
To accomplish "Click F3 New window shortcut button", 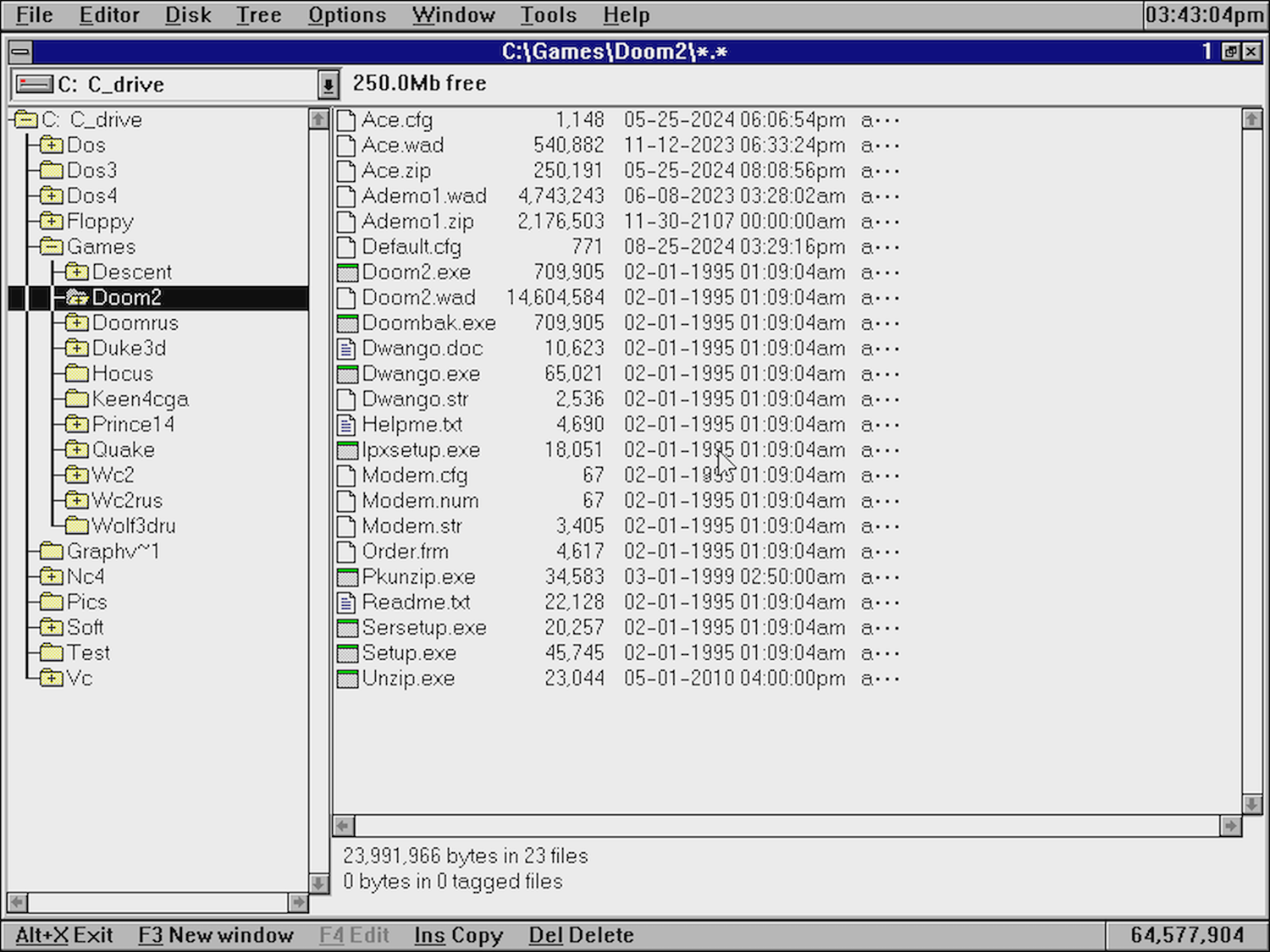I will coord(216,935).
